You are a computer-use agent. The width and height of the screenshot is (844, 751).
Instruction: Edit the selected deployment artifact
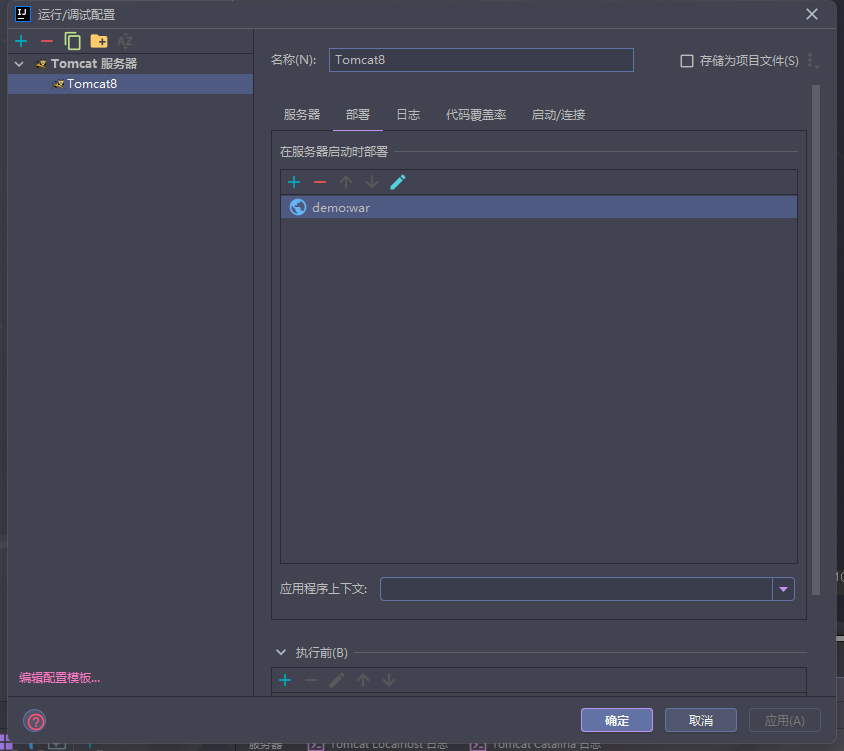point(397,183)
